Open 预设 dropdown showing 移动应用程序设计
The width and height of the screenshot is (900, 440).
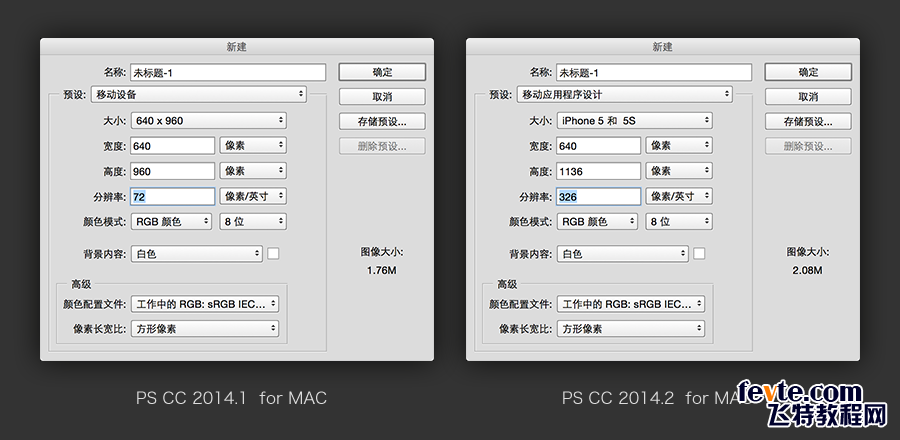[x=625, y=95]
